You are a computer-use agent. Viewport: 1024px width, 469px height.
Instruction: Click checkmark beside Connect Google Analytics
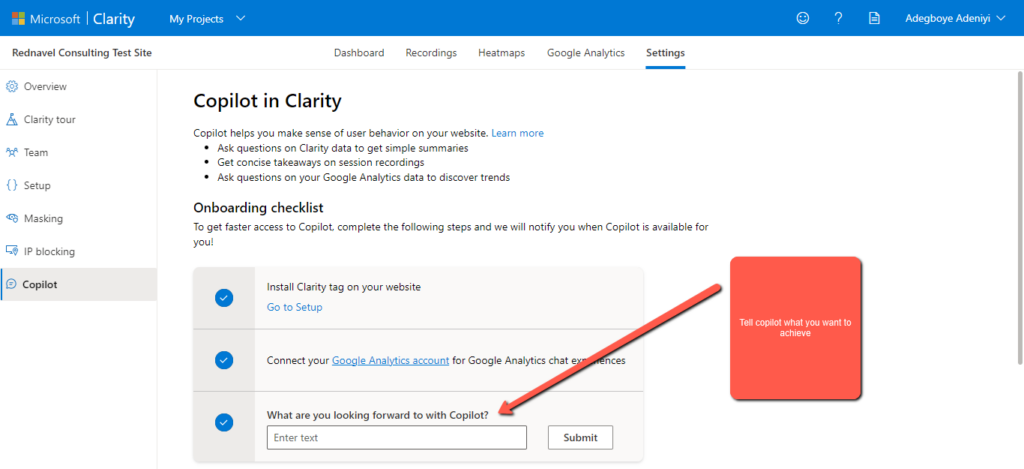[224, 360]
